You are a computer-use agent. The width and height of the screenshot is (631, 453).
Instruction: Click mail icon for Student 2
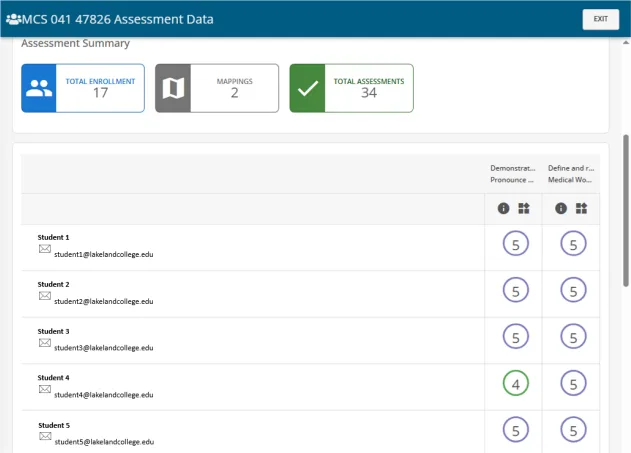[45, 296]
